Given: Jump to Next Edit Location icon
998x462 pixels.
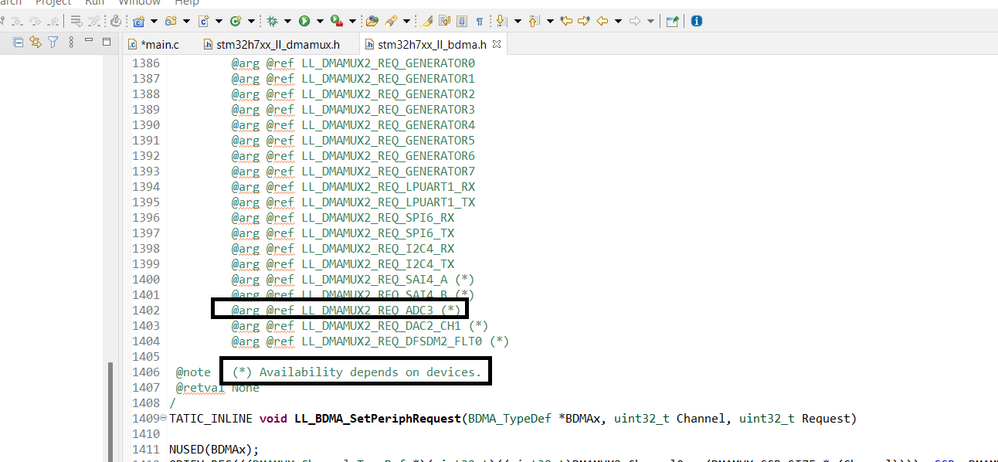Looking at the screenshot, I should (x=584, y=21).
